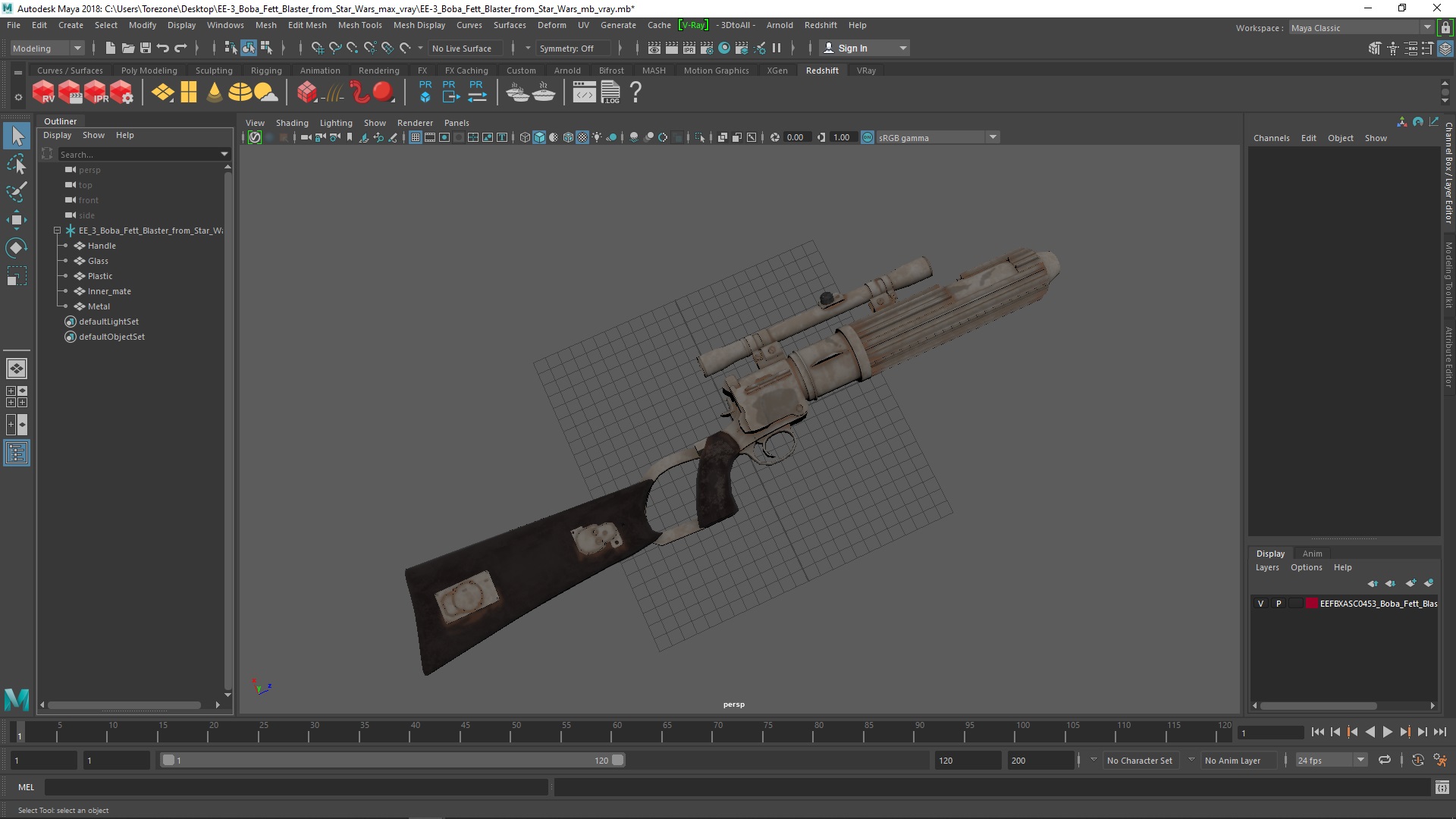Screen dimensions: 1456x819
Task: Select the Handle mesh in Outliner
Action: coord(102,246)
